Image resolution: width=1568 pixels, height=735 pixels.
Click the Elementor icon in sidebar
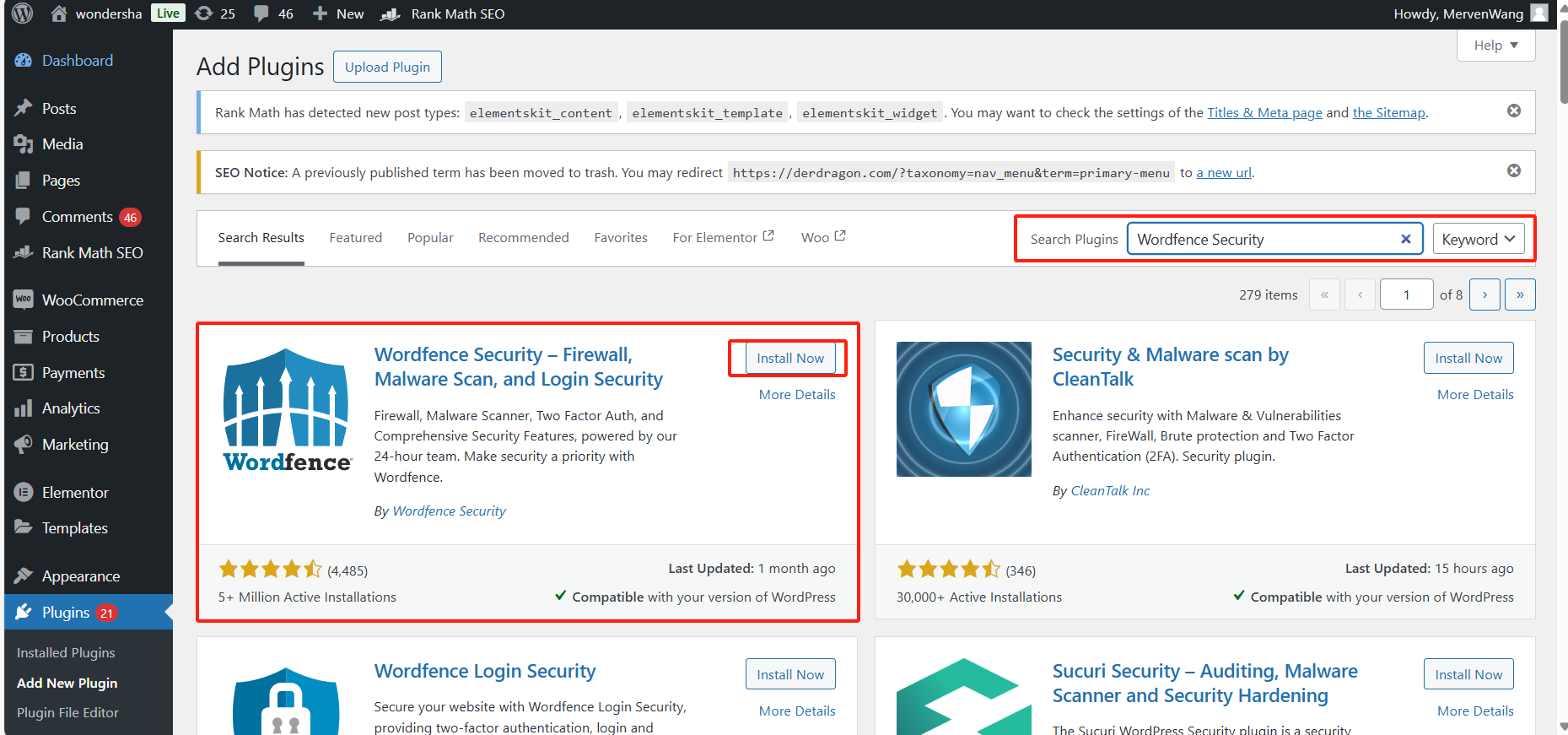(x=24, y=492)
